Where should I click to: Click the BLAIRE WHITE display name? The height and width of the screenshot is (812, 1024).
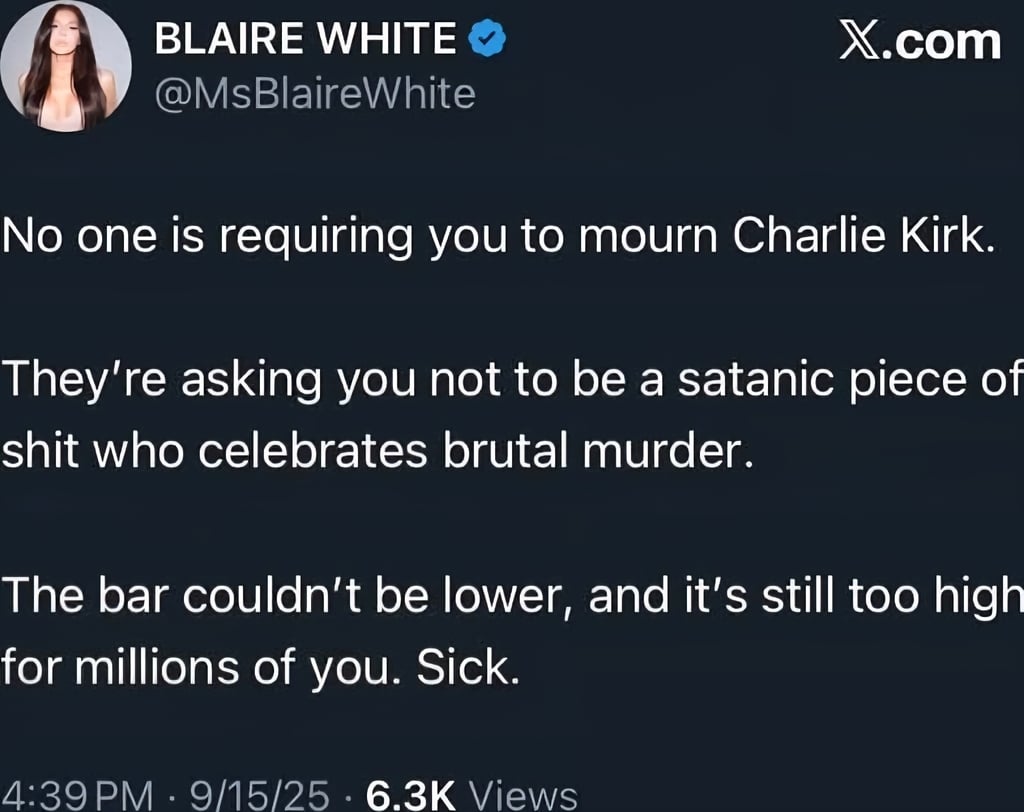click(x=306, y=40)
